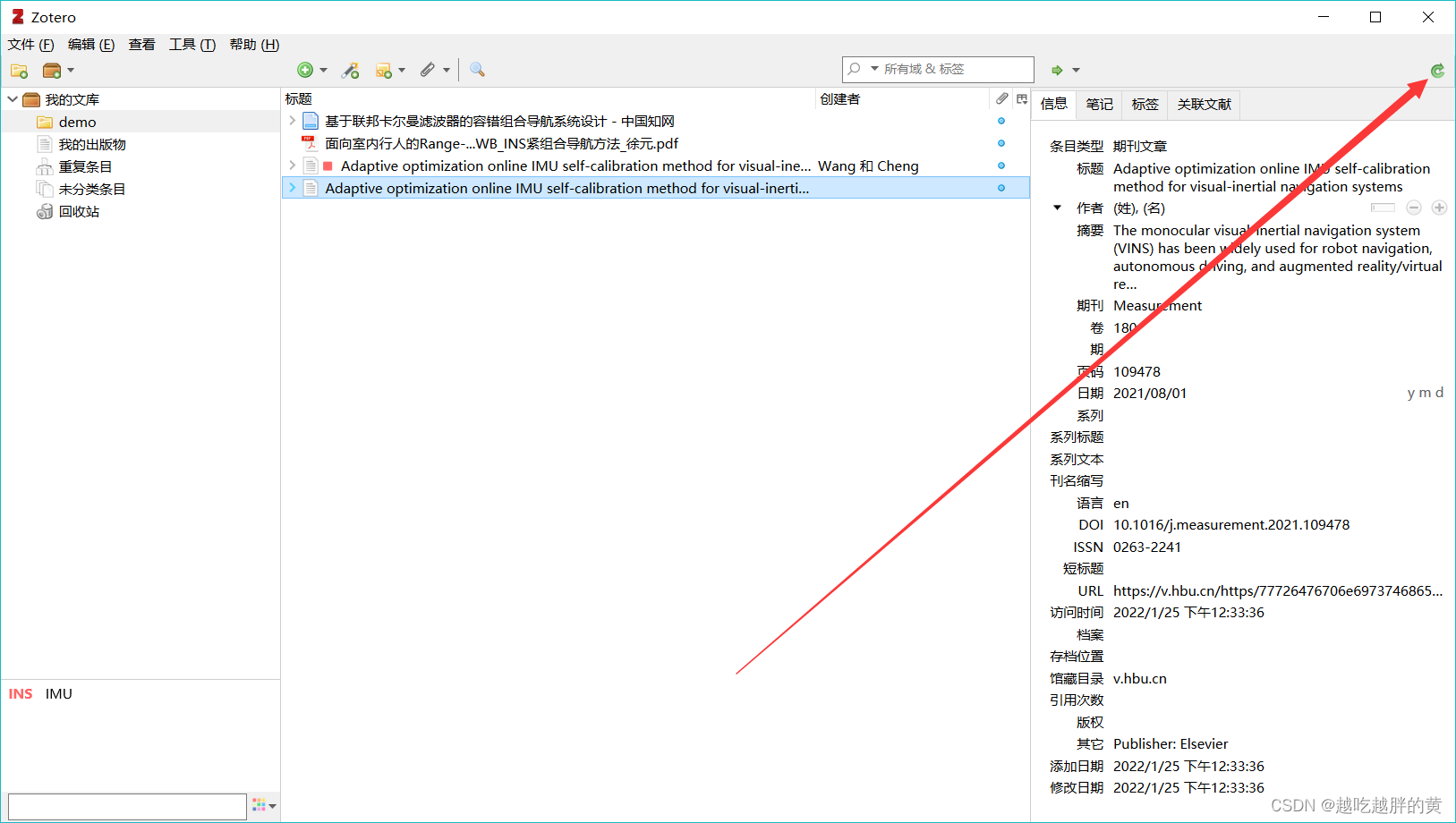The width and height of the screenshot is (1456, 823).
Task: Open the Locate dropdown arrow
Action: [x=1076, y=71]
